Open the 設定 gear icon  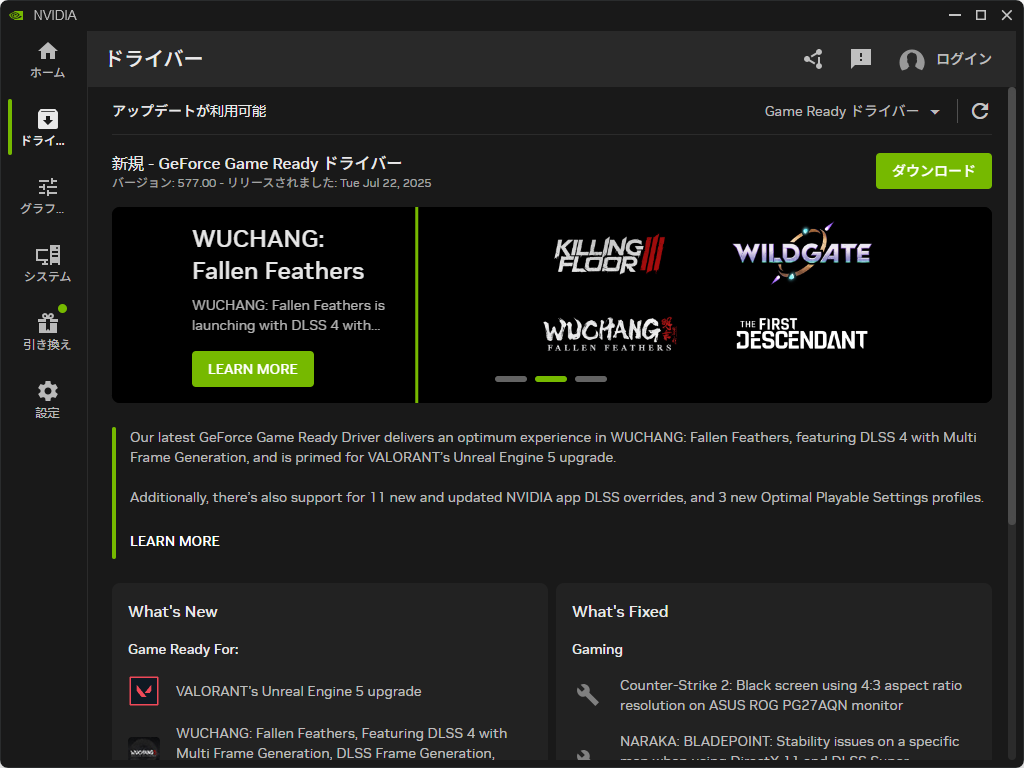46,397
